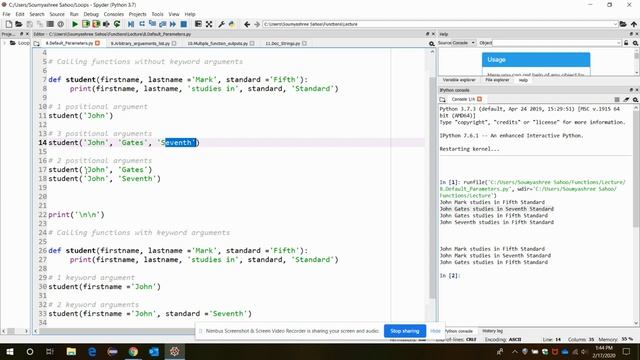Viewport: 640px width, 360px height.
Task: Click the editor pane options icon
Action: coord(431,43)
